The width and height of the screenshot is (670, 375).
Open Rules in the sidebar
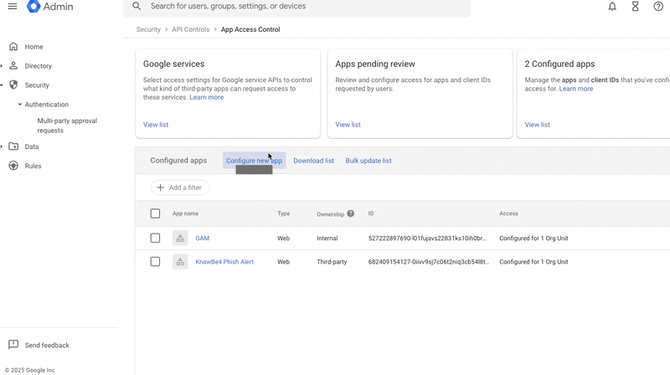coord(33,166)
